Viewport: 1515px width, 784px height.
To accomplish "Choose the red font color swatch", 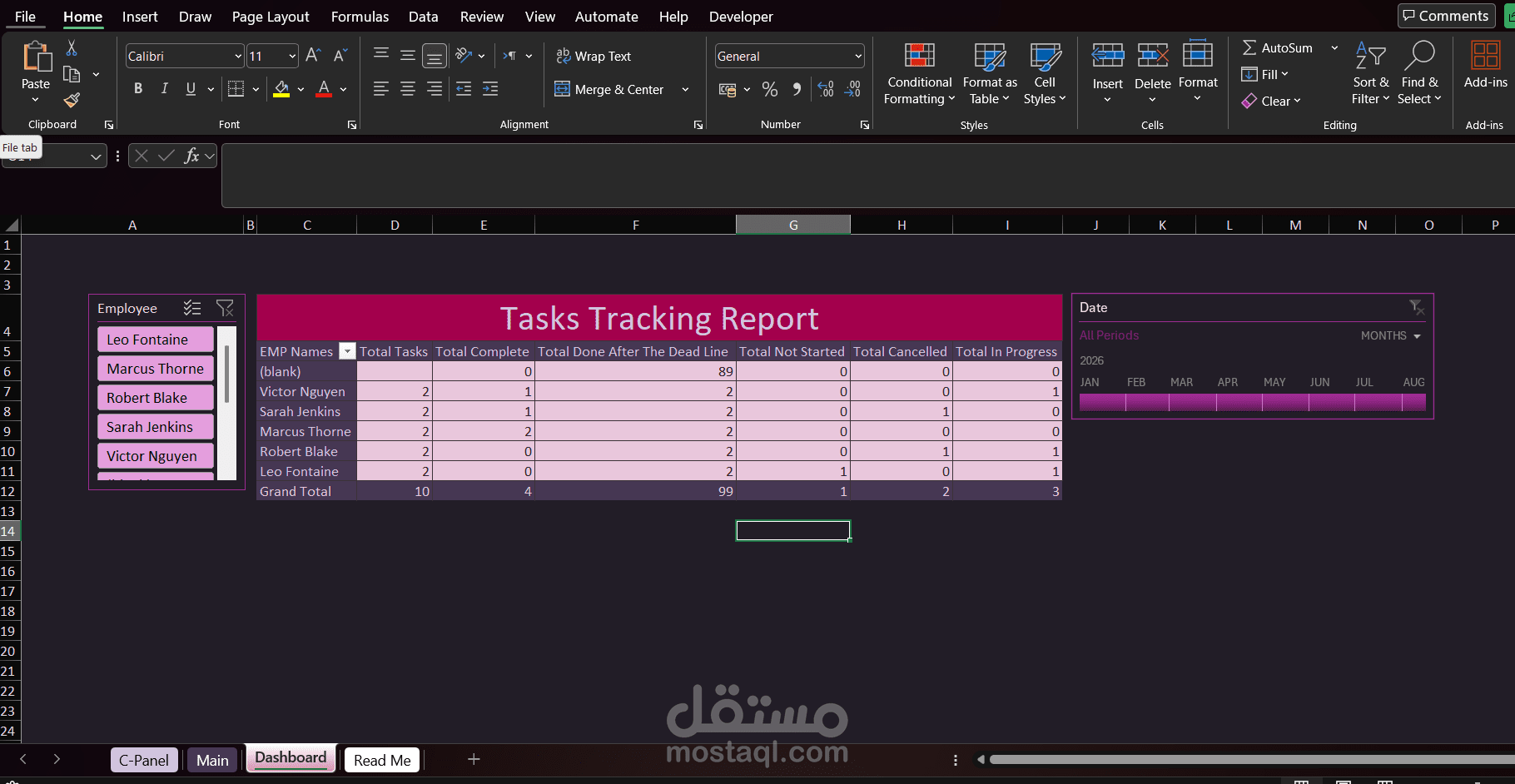I will tap(324, 94).
